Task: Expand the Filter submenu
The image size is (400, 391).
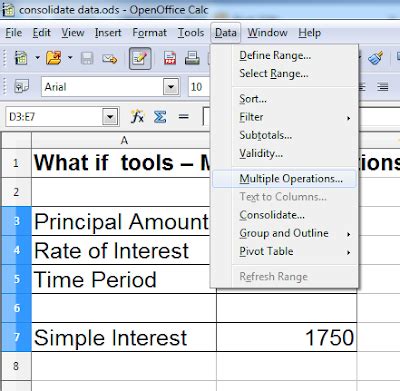Action: [x=284, y=117]
